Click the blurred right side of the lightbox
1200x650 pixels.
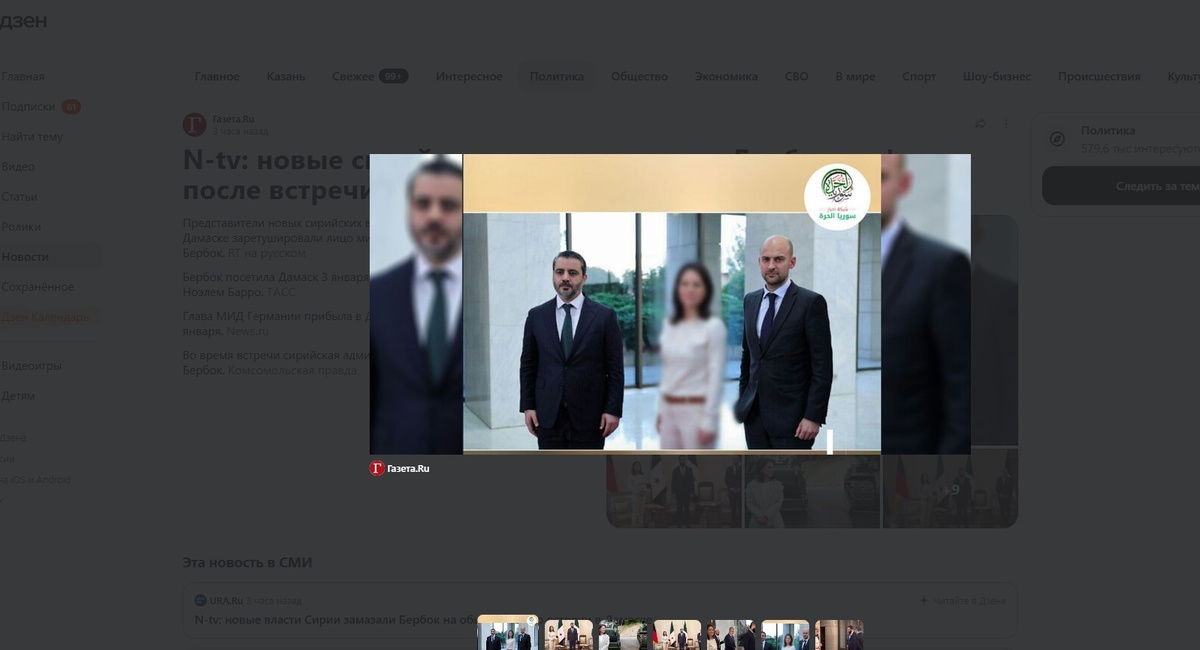926,304
